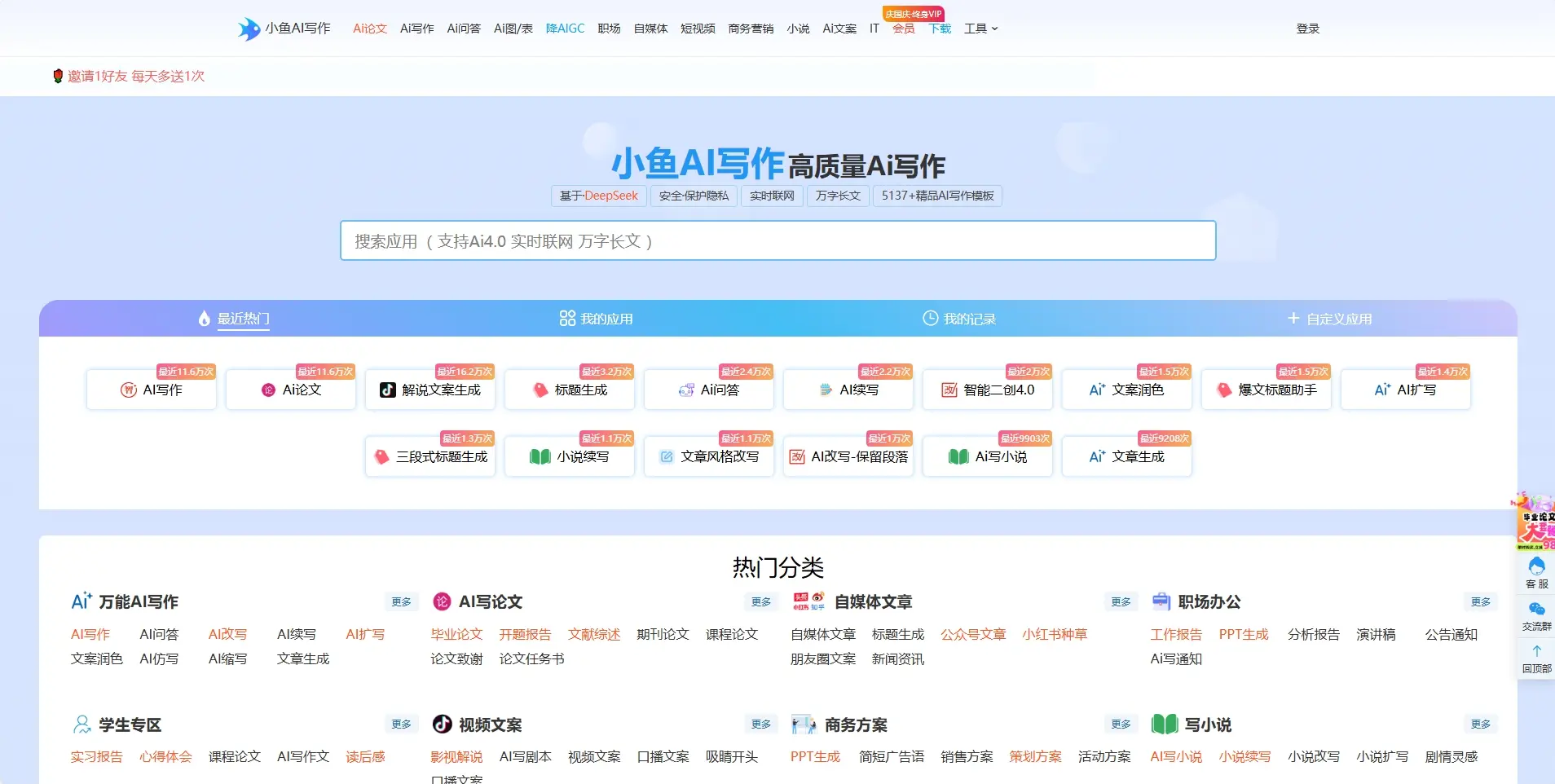Show 更多 in the 职场办公 section

point(1480,602)
